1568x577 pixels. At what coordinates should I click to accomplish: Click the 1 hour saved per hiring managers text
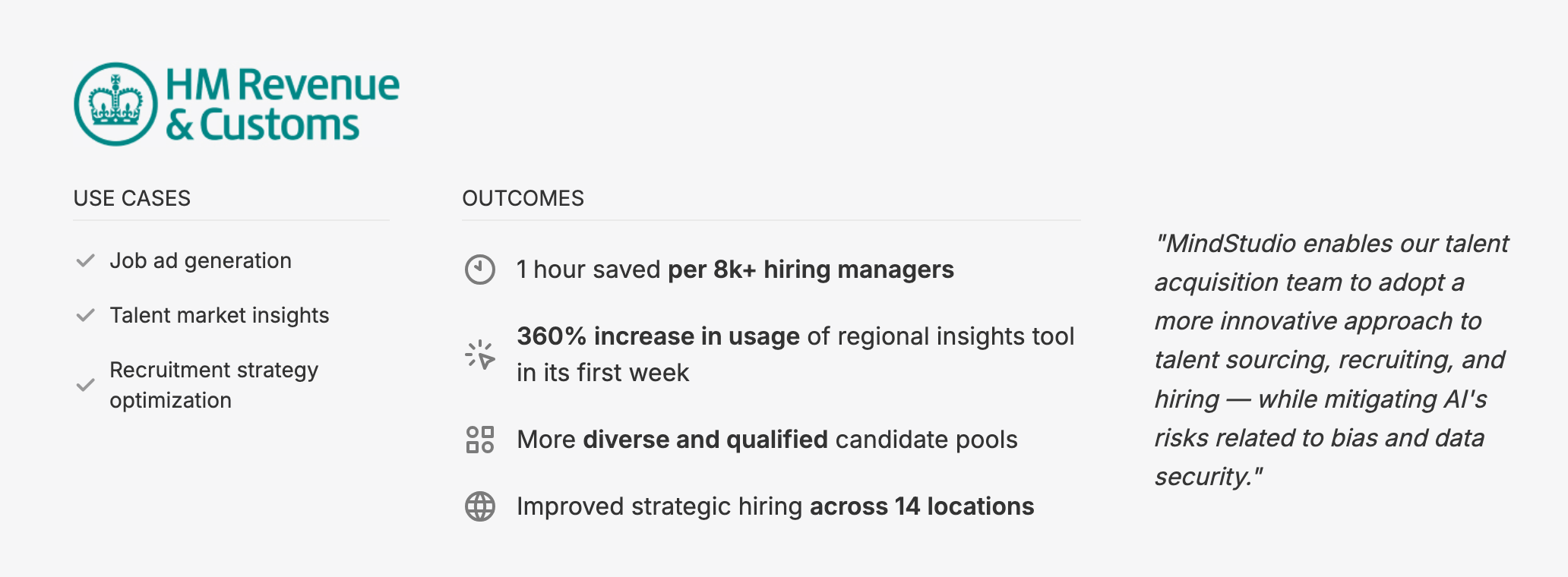(735, 270)
